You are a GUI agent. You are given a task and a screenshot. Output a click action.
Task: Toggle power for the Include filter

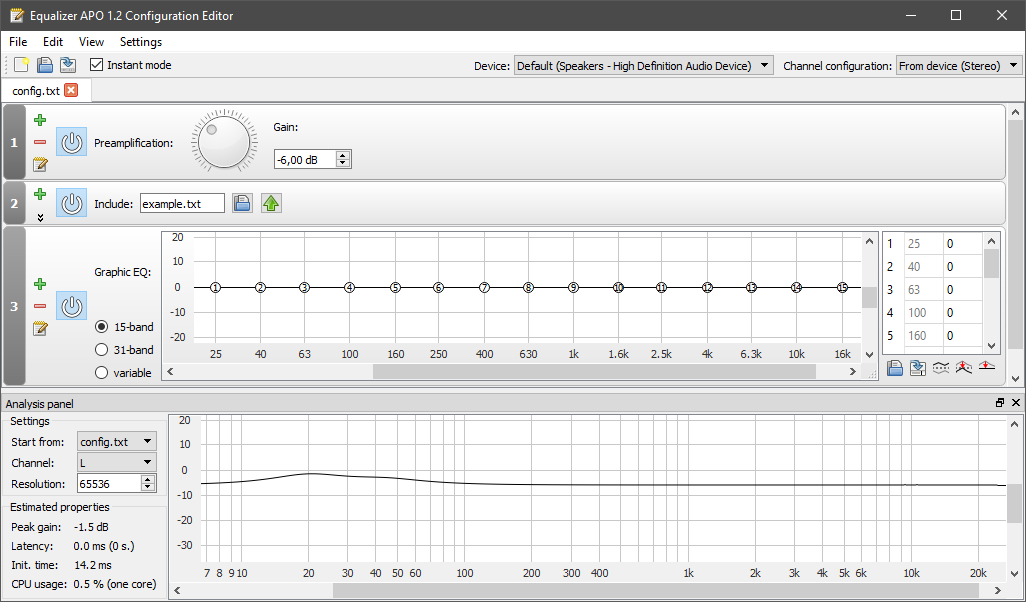click(71, 204)
